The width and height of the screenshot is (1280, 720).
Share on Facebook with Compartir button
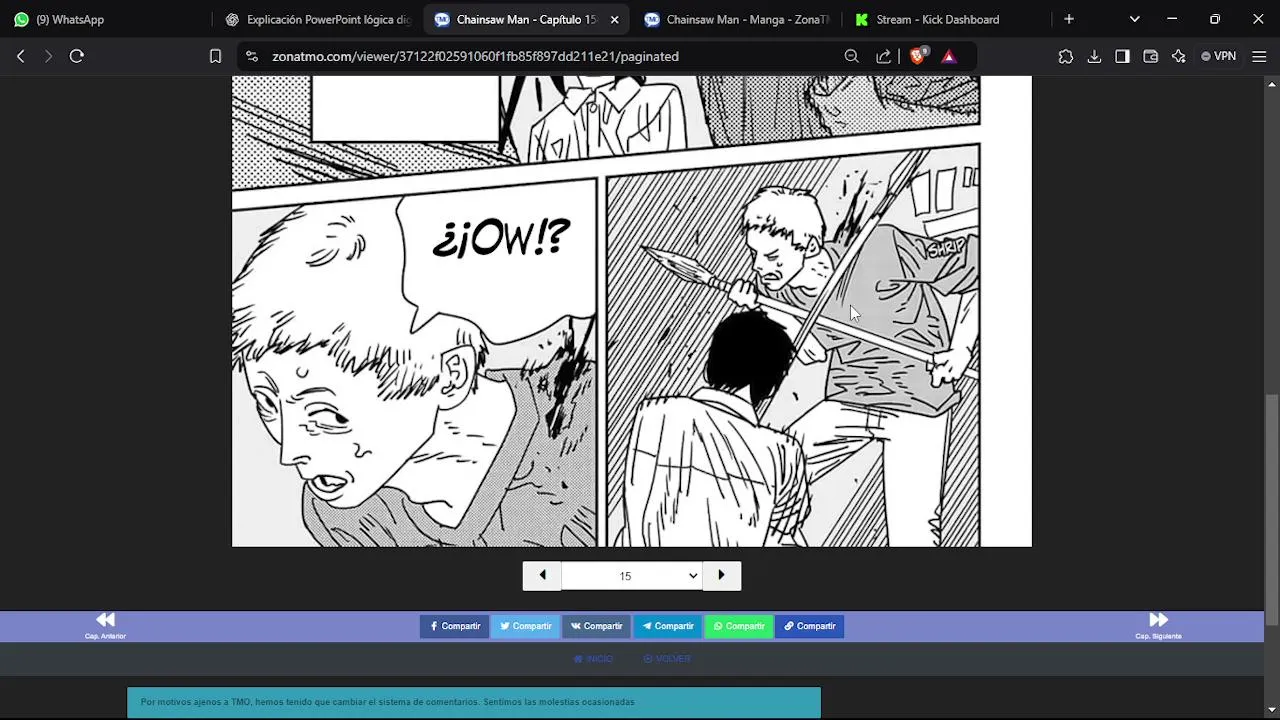point(455,626)
